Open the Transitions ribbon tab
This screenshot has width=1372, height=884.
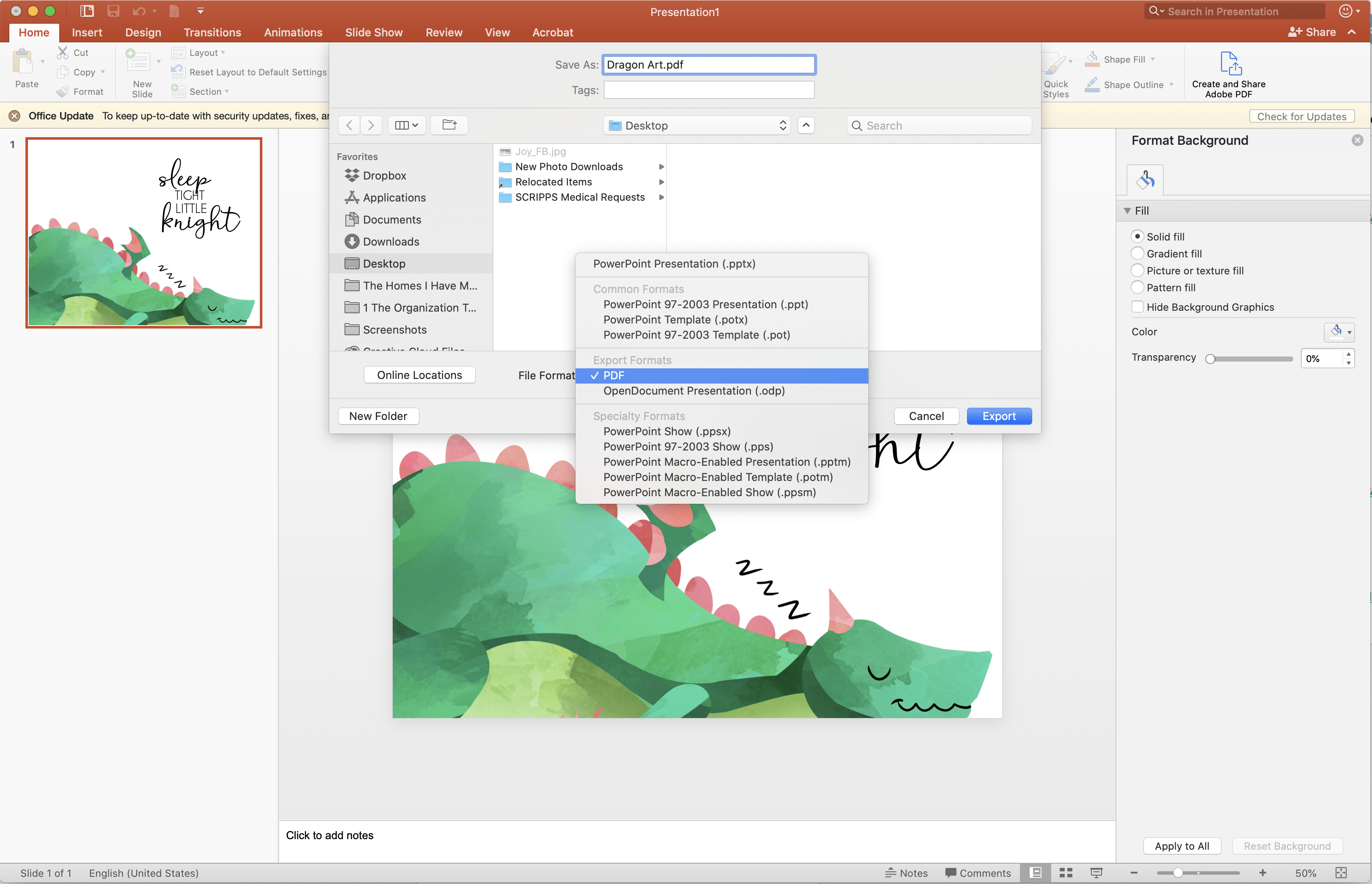(212, 33)
